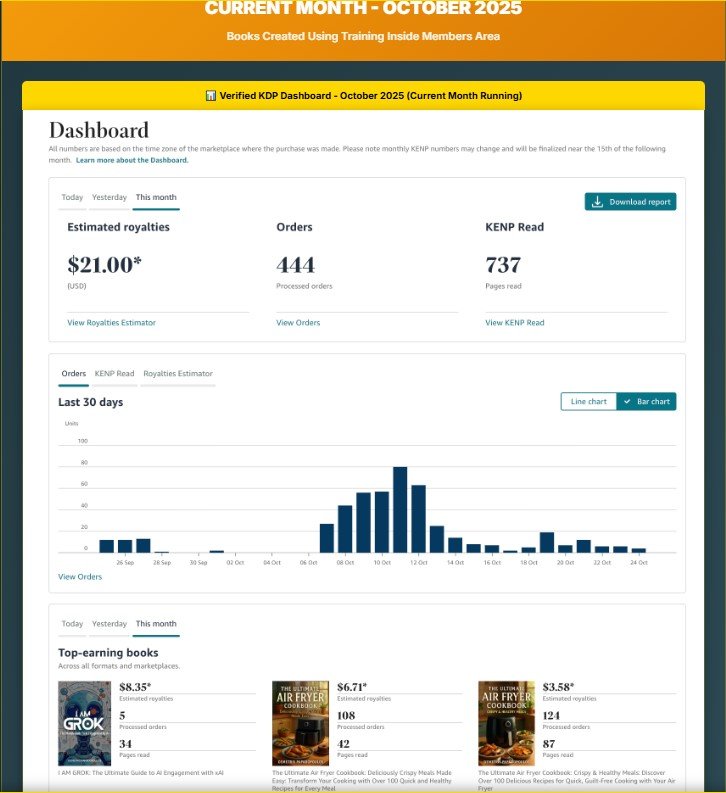The height and width of the screenshot is (793, 726).
Task: Select the Bar chart toggle option
Action: tap(646, 401)
